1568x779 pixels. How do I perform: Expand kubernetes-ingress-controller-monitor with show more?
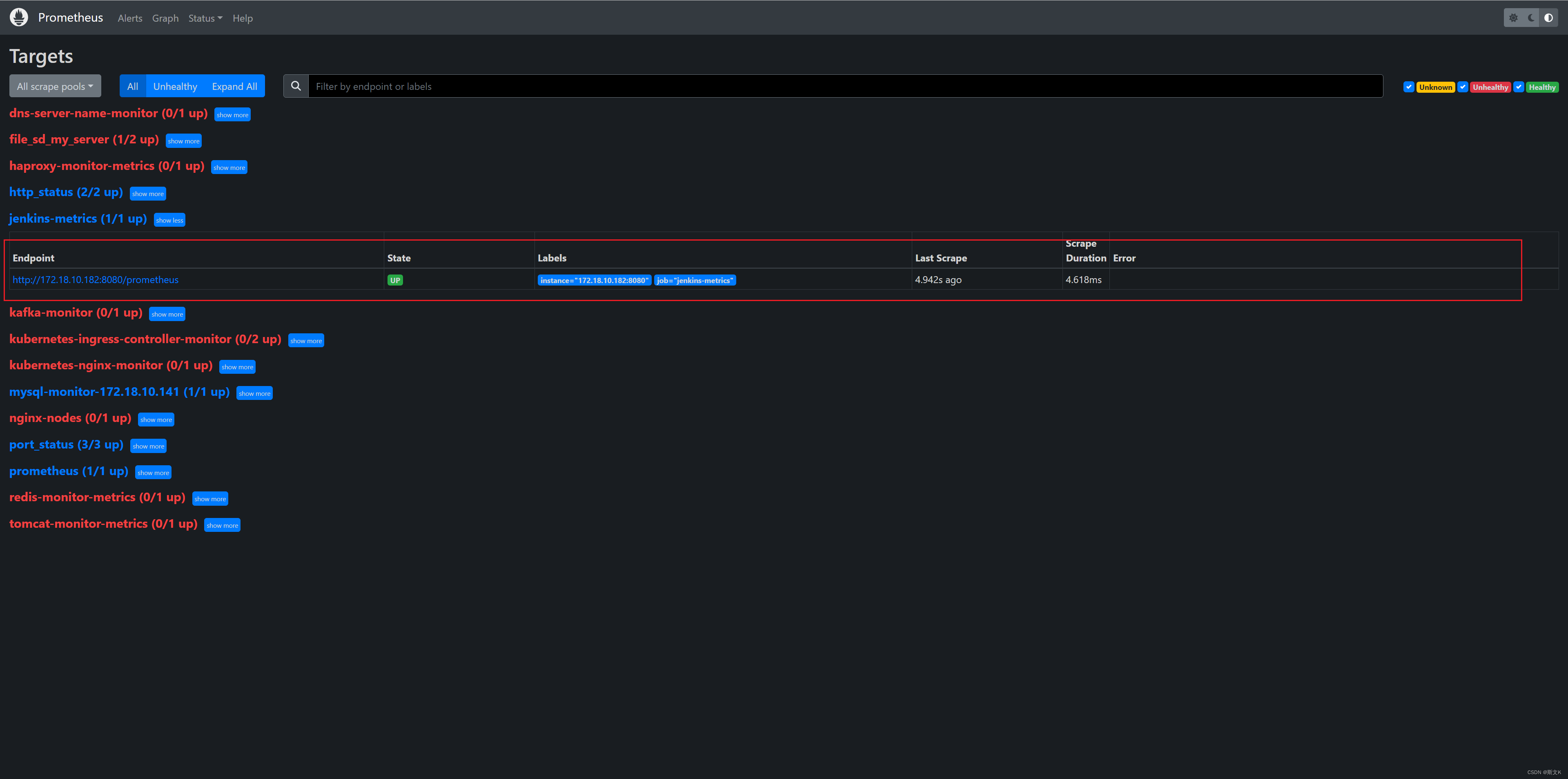click(306, 340)
